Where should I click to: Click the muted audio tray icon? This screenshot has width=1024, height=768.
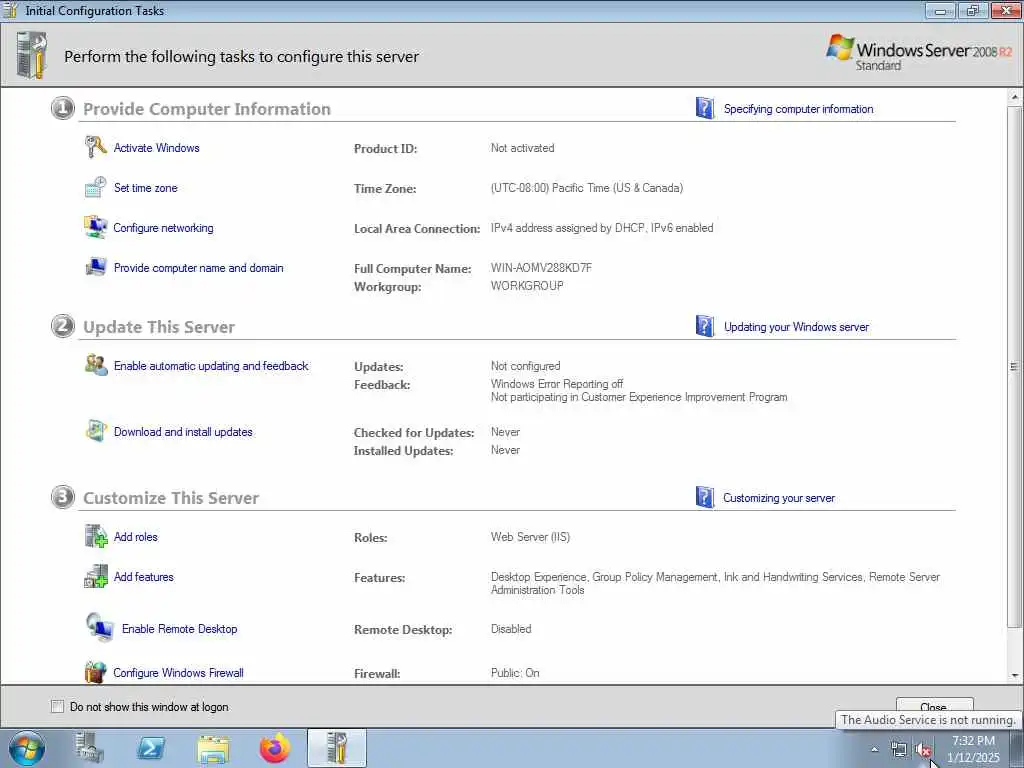[922, 750]
